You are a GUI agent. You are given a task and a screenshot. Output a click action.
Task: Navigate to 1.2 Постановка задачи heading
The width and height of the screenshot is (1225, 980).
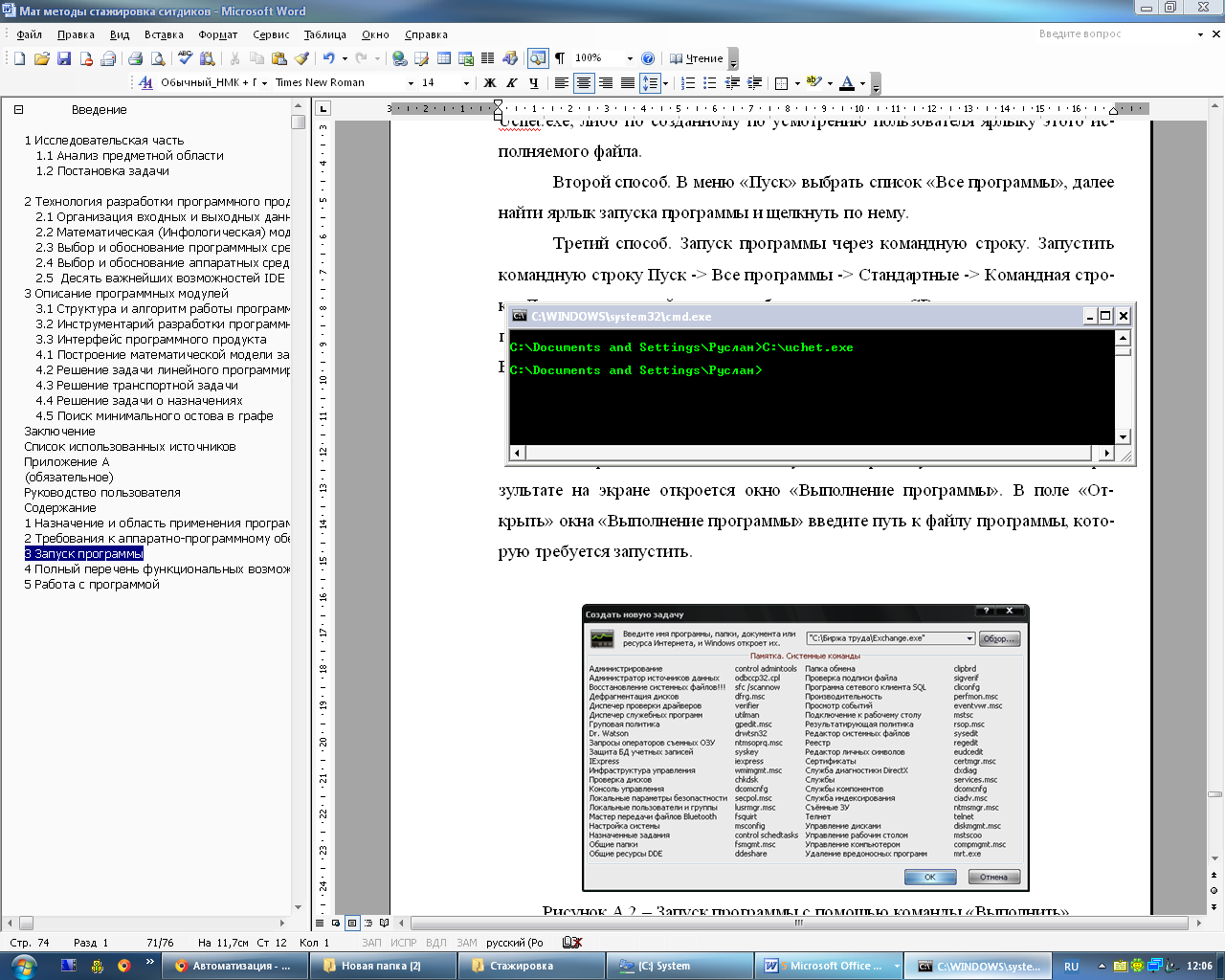click(x=102, y=170)
